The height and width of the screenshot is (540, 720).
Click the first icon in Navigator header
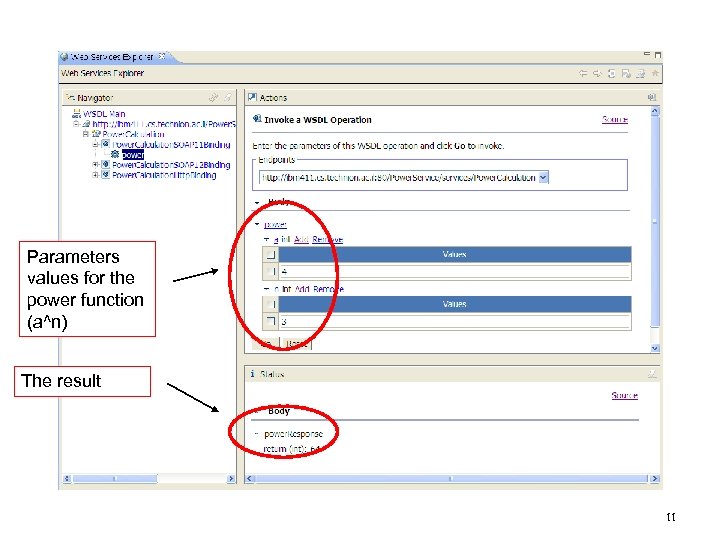pos(214,97)
